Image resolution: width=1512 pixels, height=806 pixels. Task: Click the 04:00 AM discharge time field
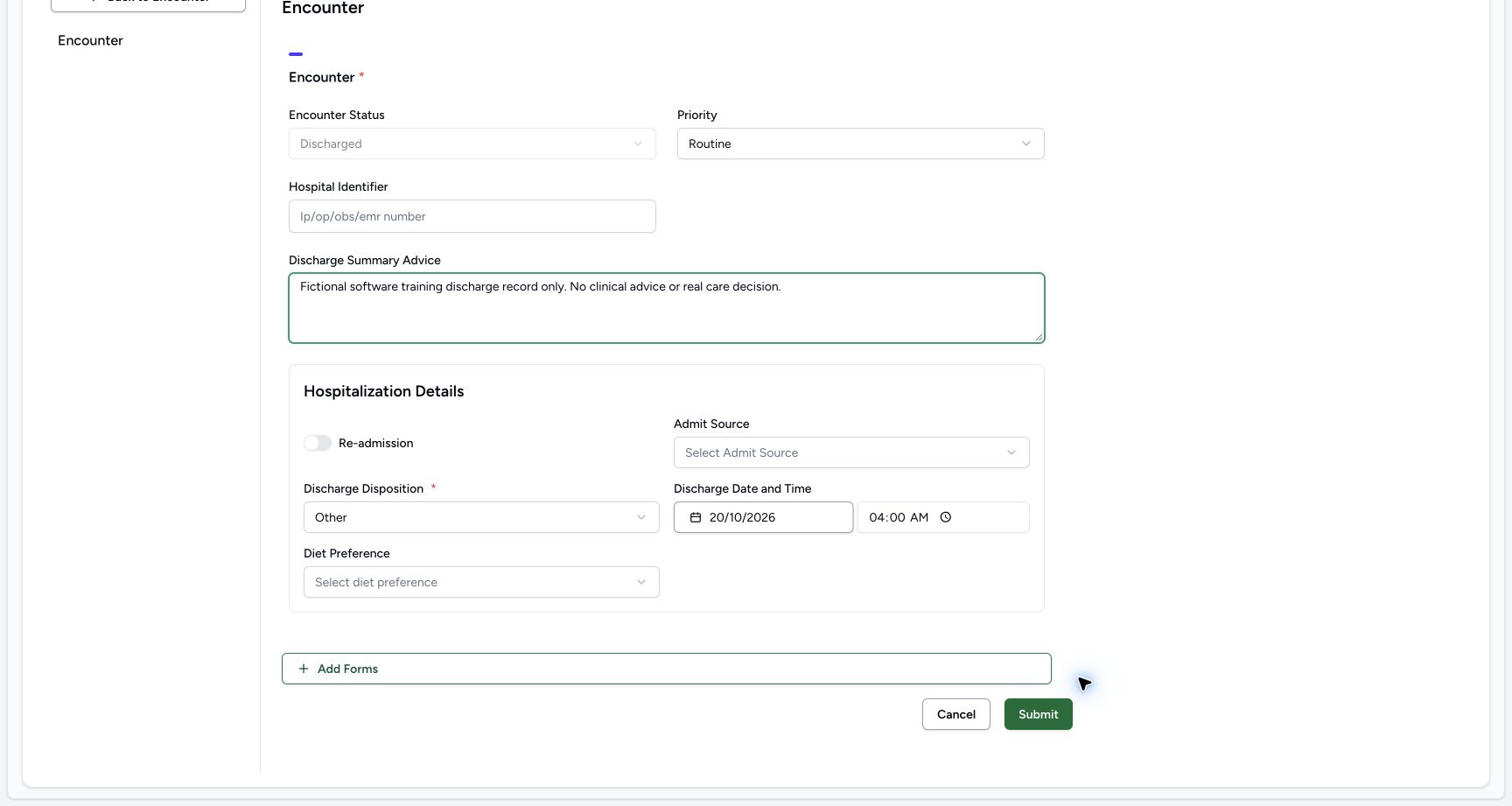pos(943,517)
